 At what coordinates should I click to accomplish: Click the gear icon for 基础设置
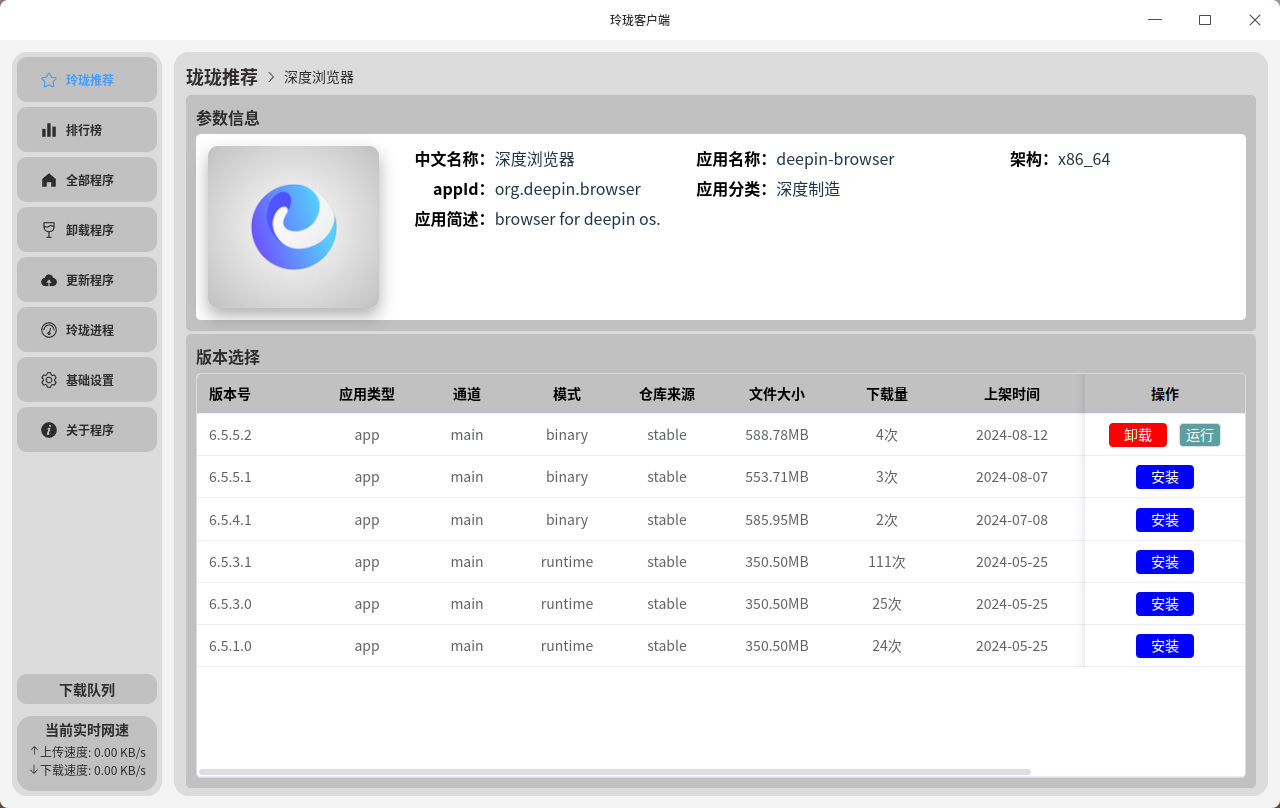pyautogui.click(x=49, y=380)
